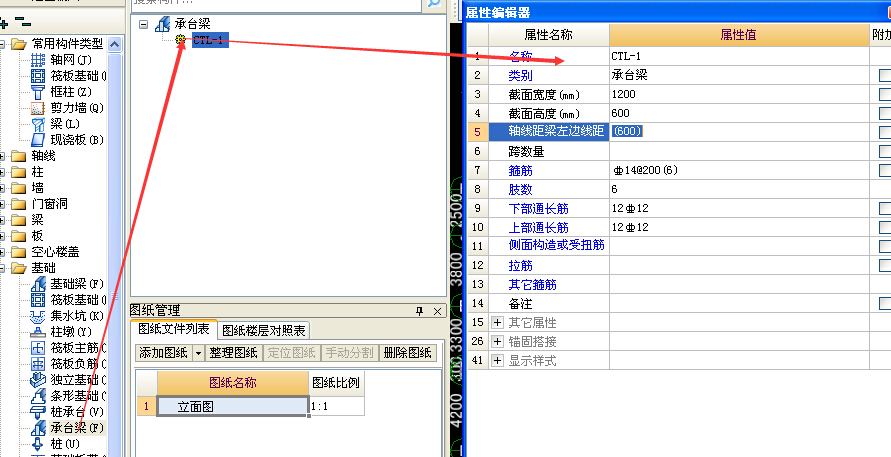This screenshot has width=891, height=457.
Task: Click the CTL-1 gear icon in component list
Action: pyautogui.click(x=181, y=39)
